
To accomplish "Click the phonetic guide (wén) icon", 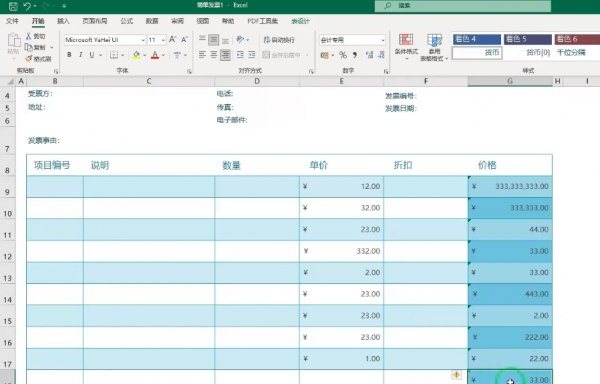I will [177, 55].
